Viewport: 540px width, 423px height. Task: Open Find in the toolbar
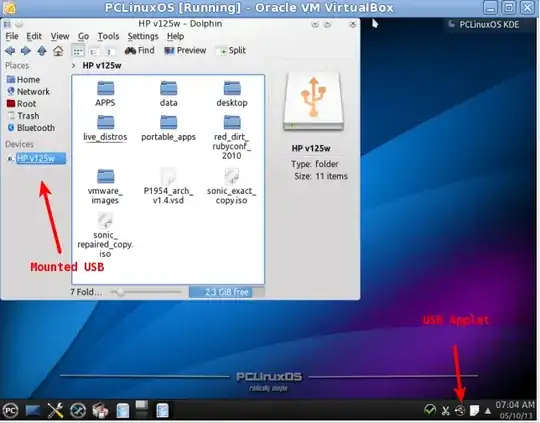[x=139, y=51]
